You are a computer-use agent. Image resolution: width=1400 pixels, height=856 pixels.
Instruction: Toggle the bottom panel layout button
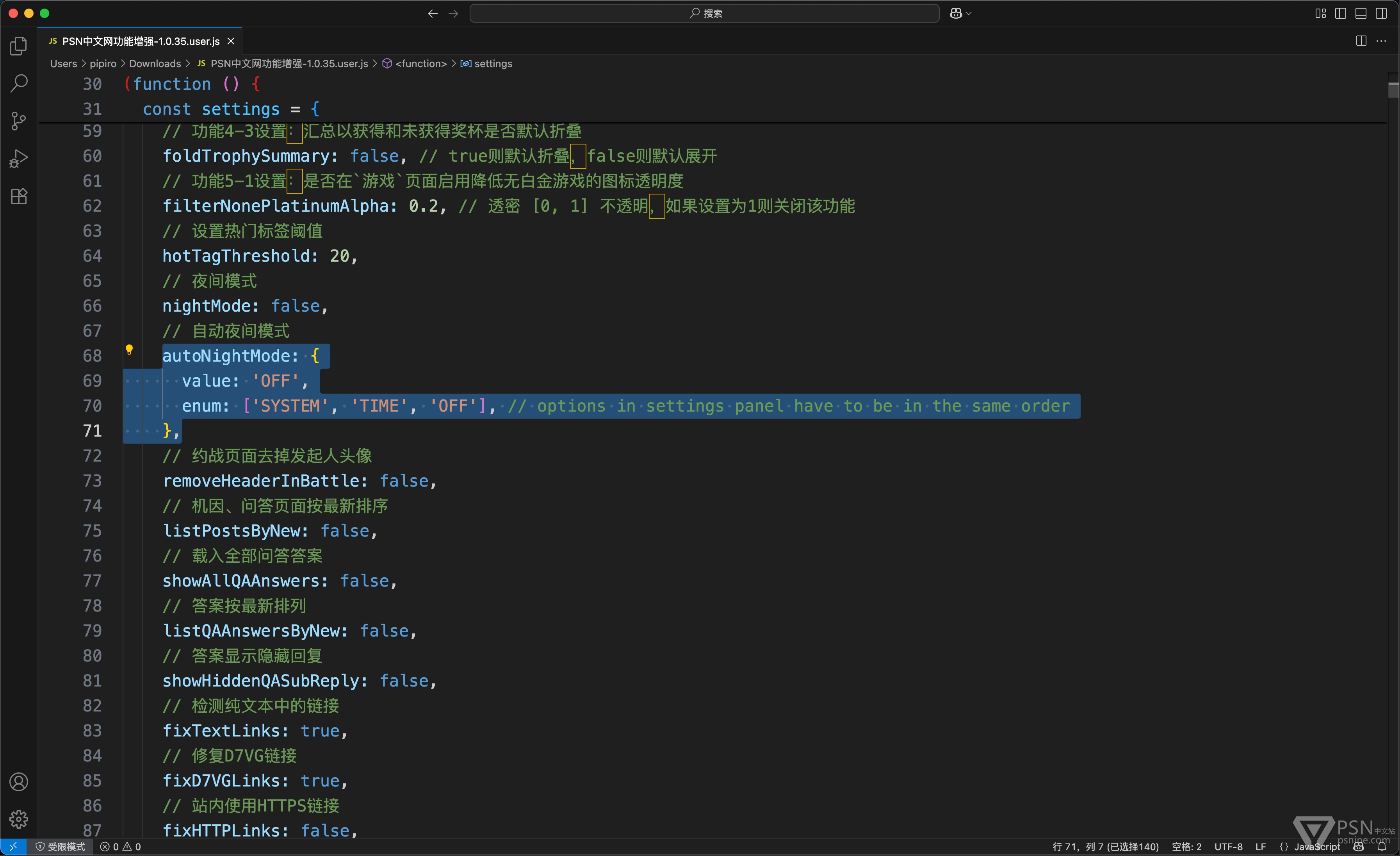point(1361,13)
